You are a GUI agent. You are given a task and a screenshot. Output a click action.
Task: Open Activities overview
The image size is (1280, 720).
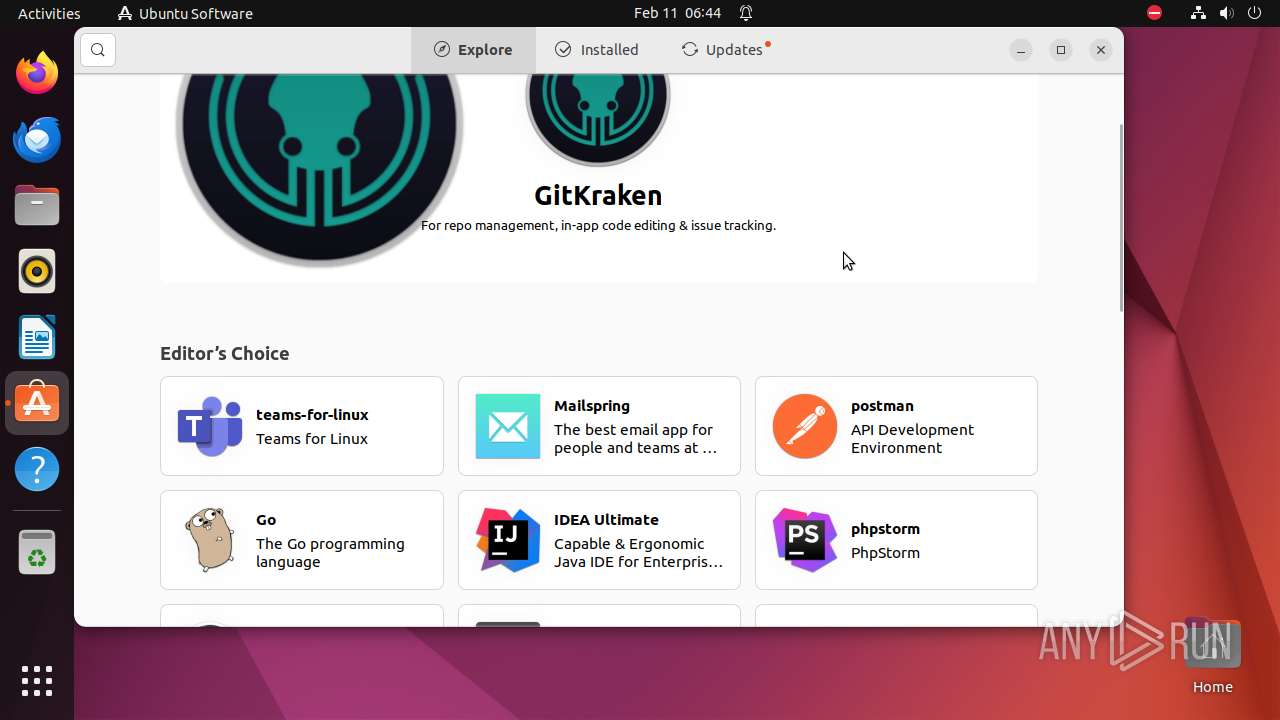(x=49, y=13)
